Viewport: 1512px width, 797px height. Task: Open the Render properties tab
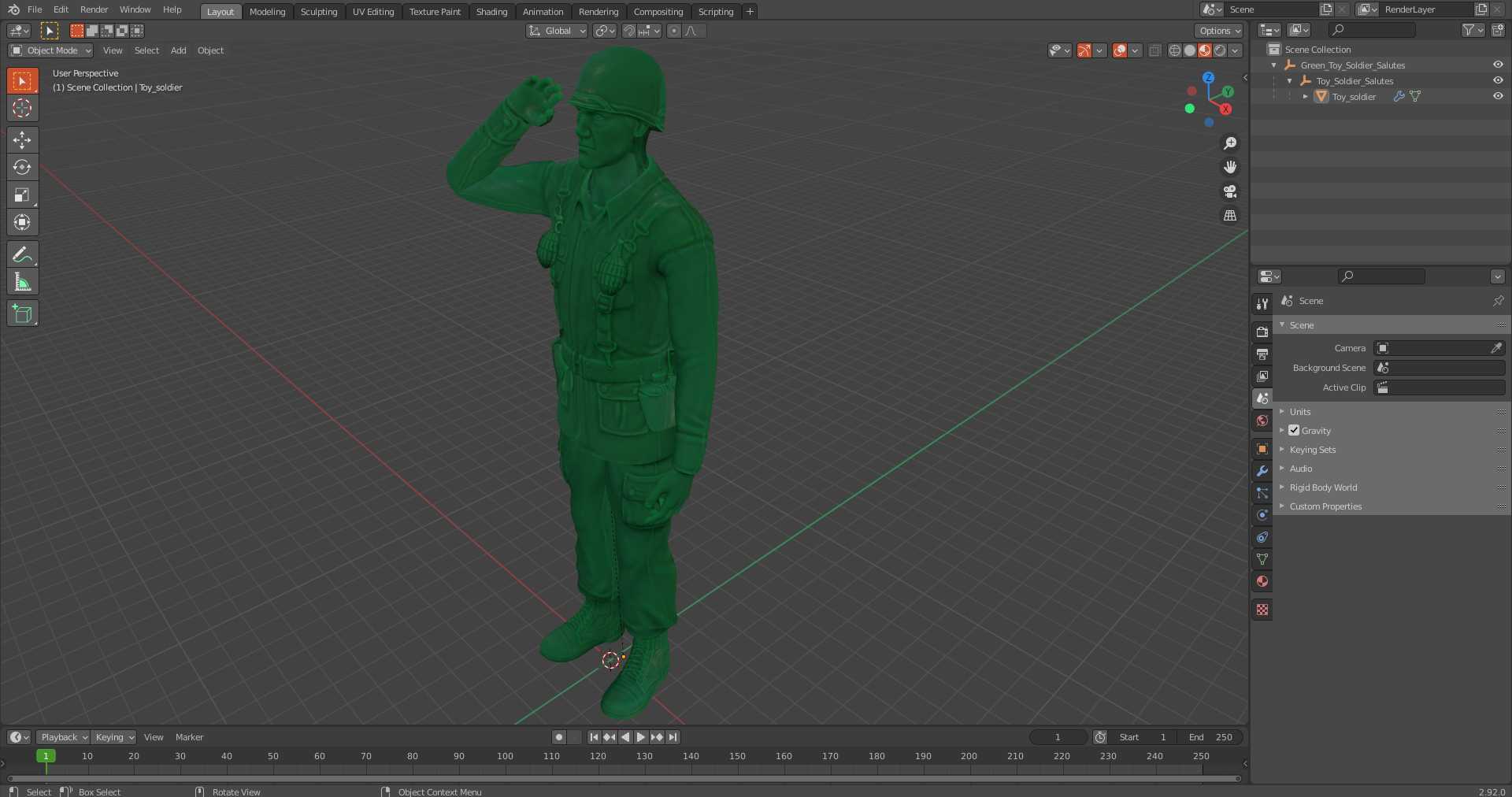[1262, 332]
